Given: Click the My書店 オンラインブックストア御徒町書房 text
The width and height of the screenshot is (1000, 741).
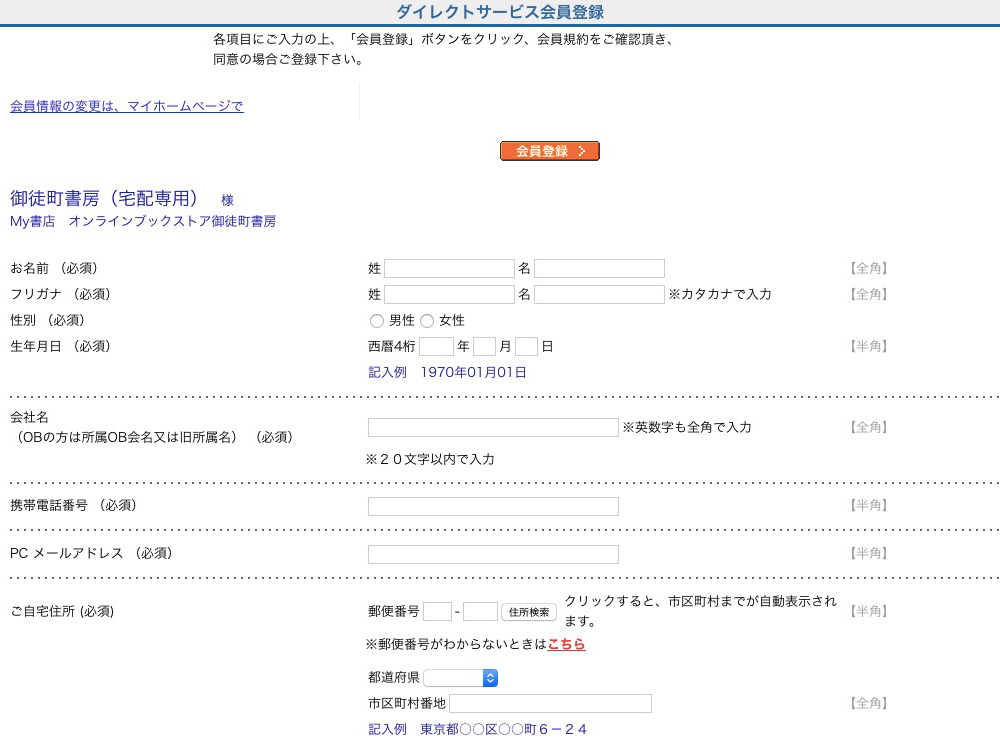Looking at the screenshot, I should pyautogui.click(x=143, y=221).
